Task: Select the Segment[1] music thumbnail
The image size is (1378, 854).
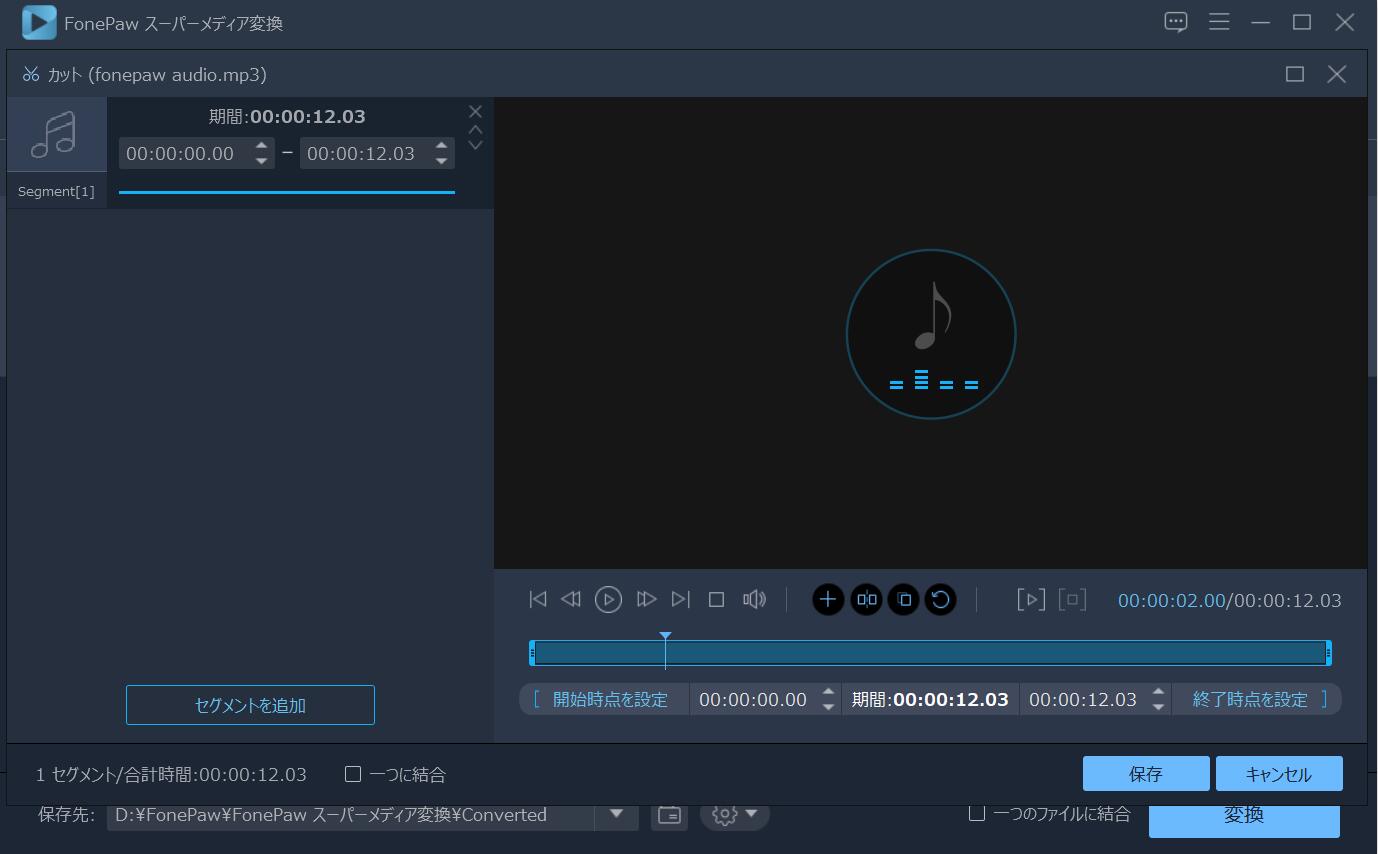Action: (57, 135)
